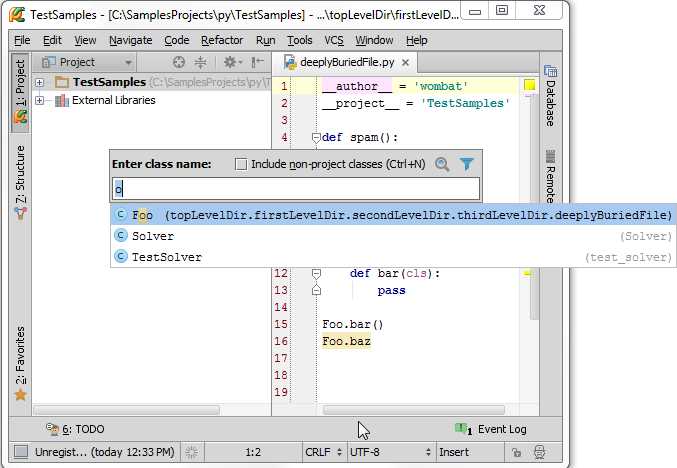The width and height of the screenshot is (677, 468).
Task: Click the Python file icon on editor tab
Action: (290, 63)
